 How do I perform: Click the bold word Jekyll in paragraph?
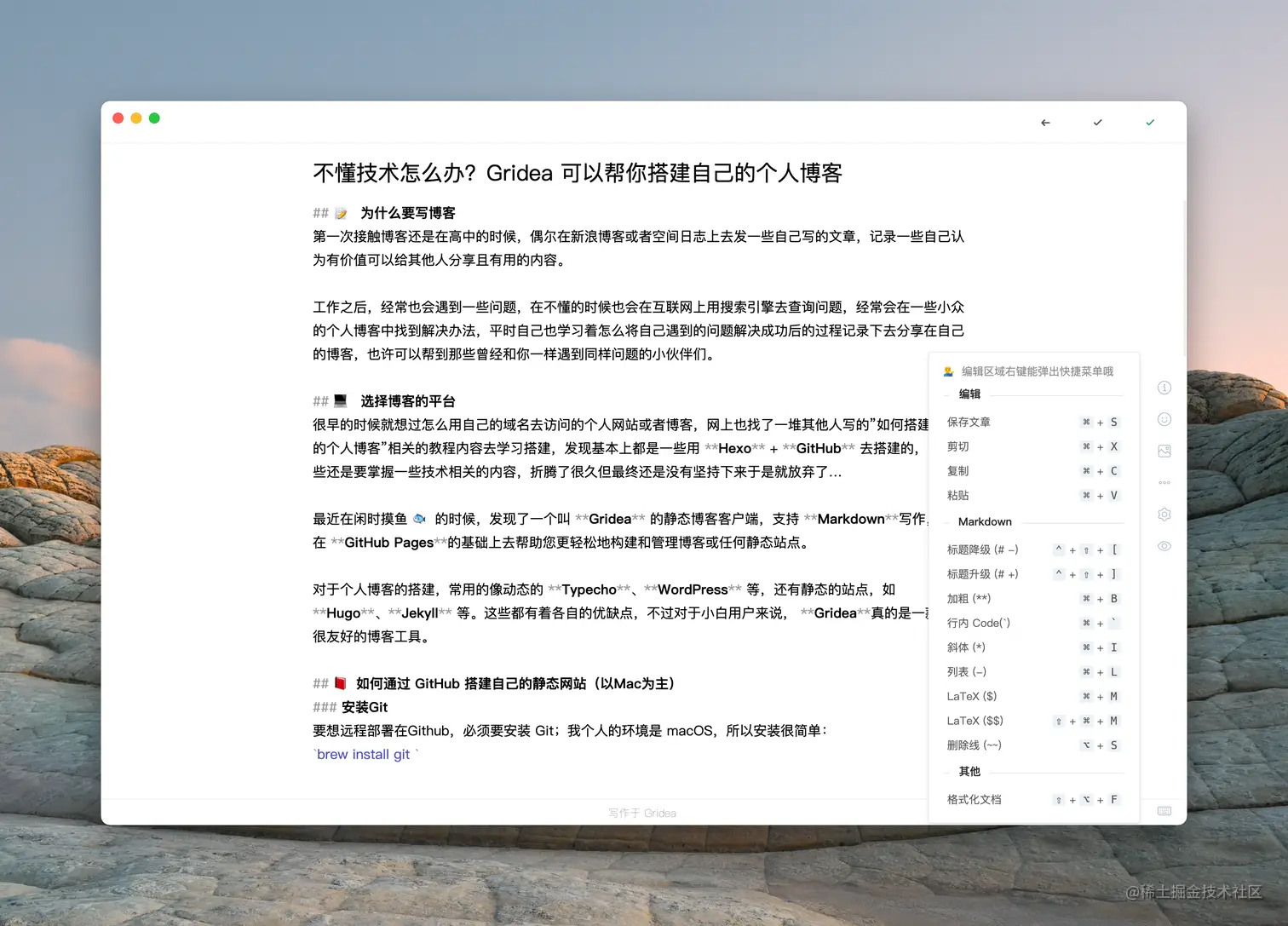pyautogui.click(x=420, y=613)
